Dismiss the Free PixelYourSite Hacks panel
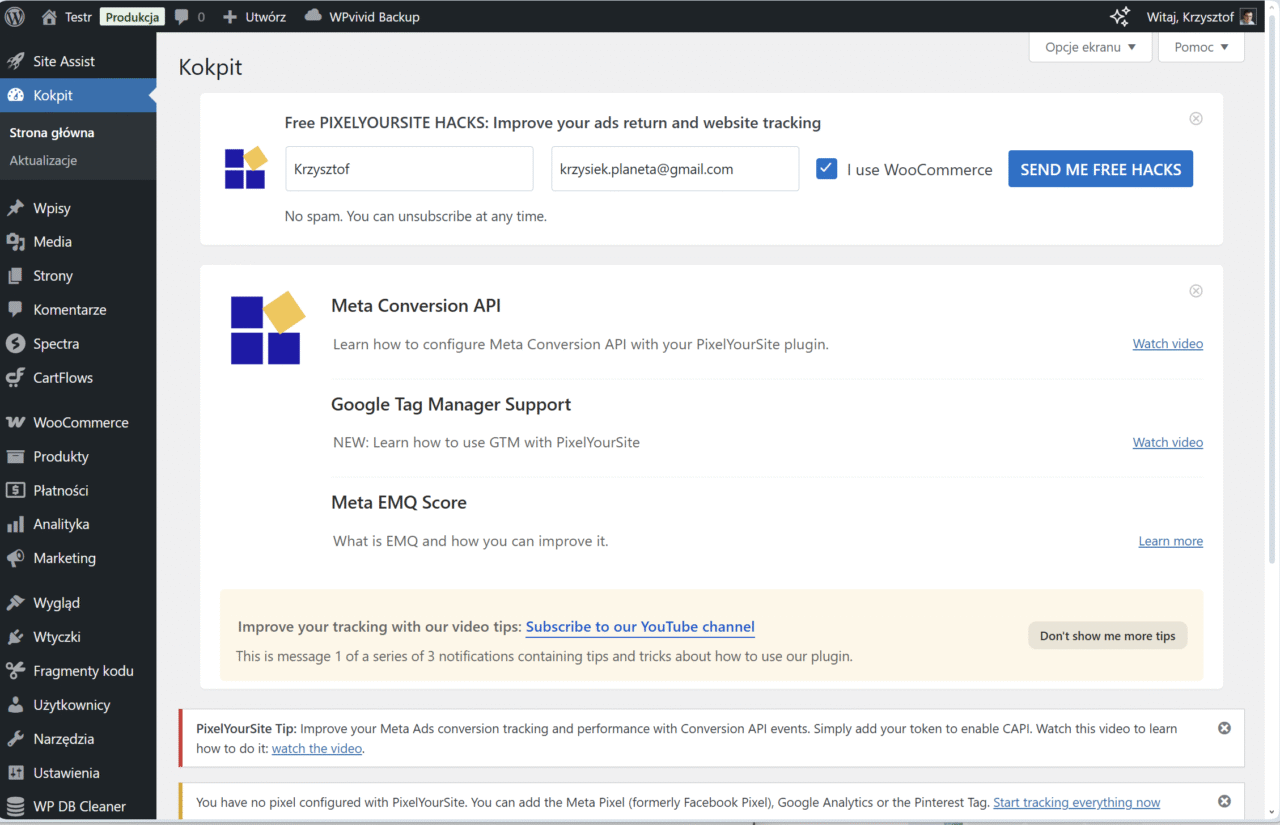1280x825 pixels. pyautogui.click(x=1196, y=118)
